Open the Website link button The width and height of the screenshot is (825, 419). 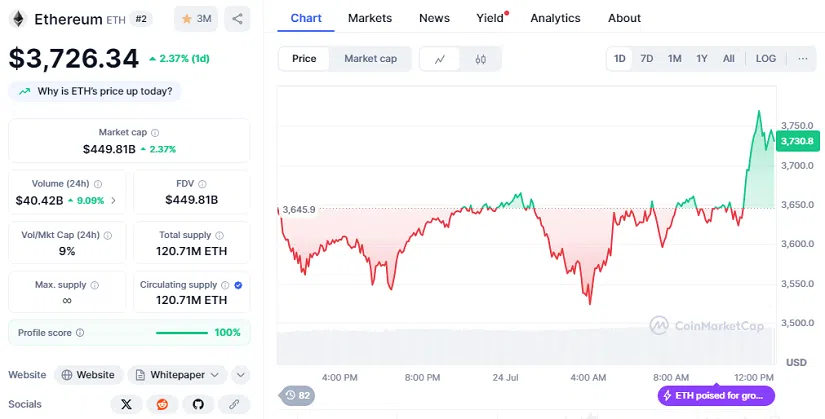point(88,375)
